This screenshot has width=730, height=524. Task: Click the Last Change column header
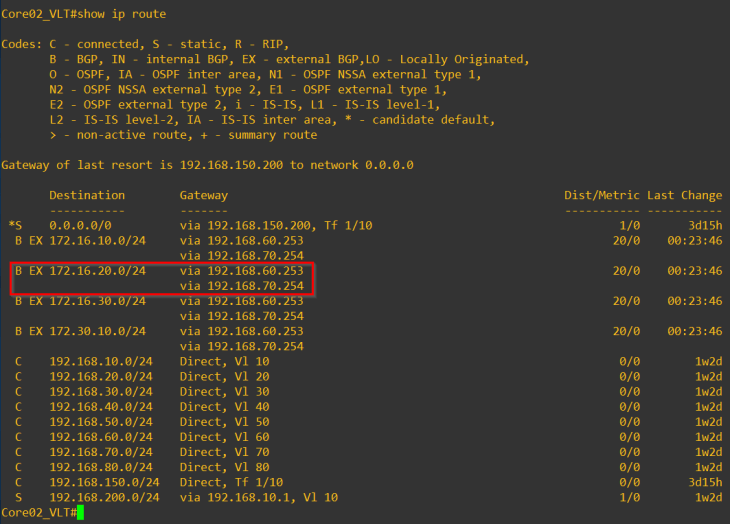[684, 195]
